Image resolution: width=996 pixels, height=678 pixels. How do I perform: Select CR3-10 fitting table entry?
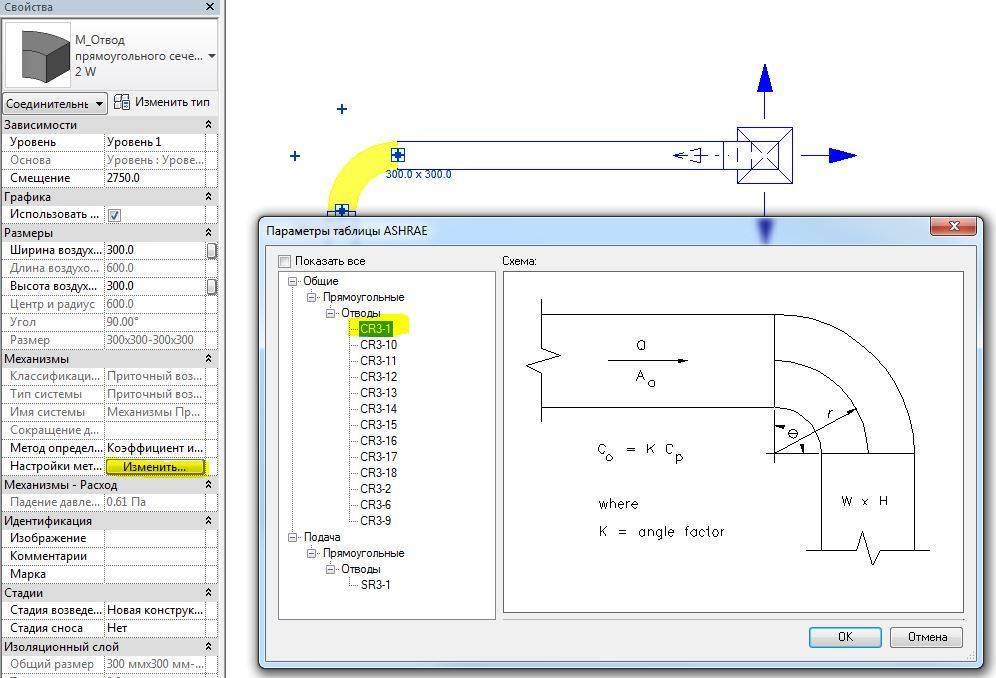(x=379, y=344)
